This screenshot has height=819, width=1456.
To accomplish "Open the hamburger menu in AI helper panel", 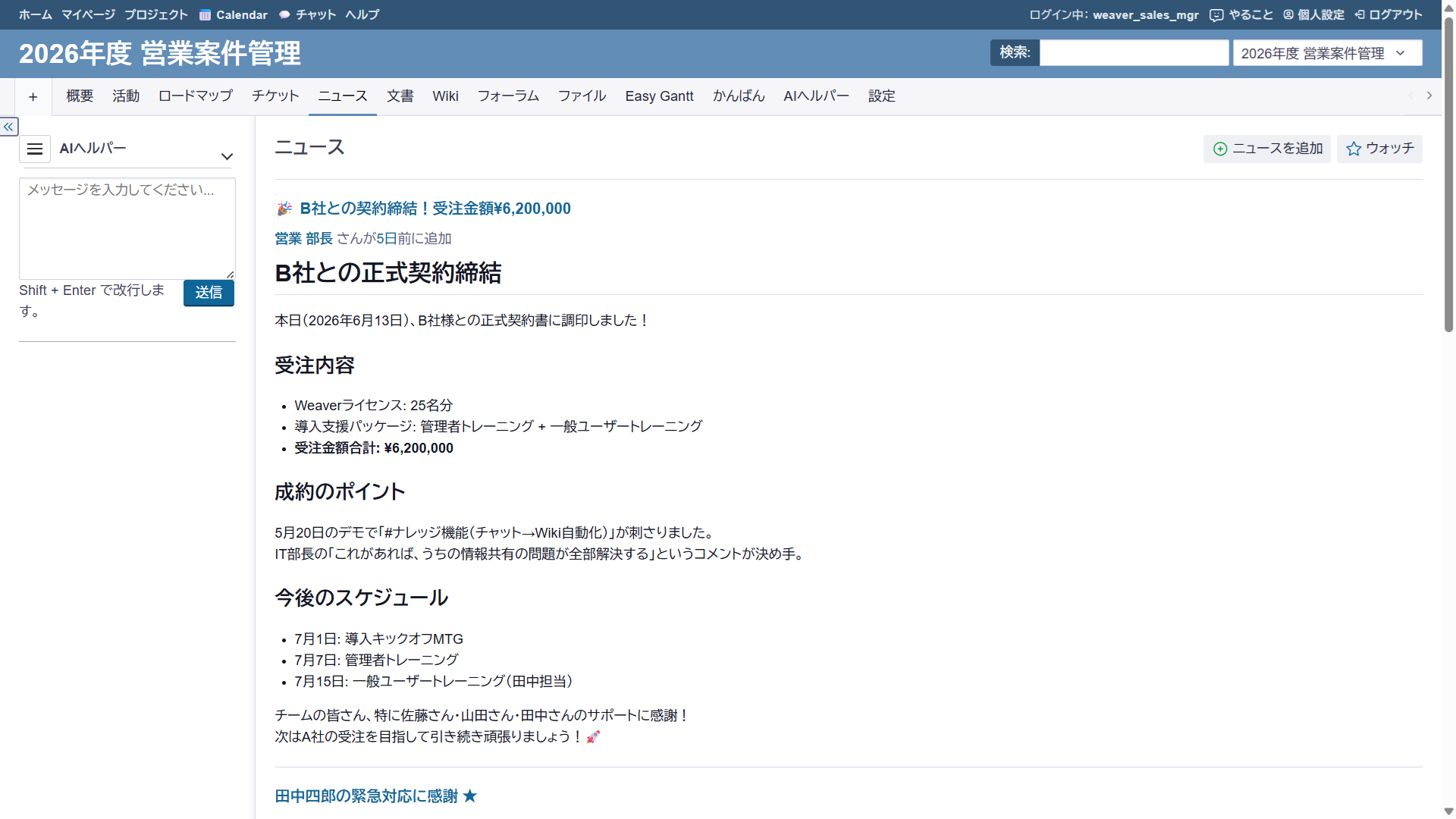I will [x=35, y=149].
